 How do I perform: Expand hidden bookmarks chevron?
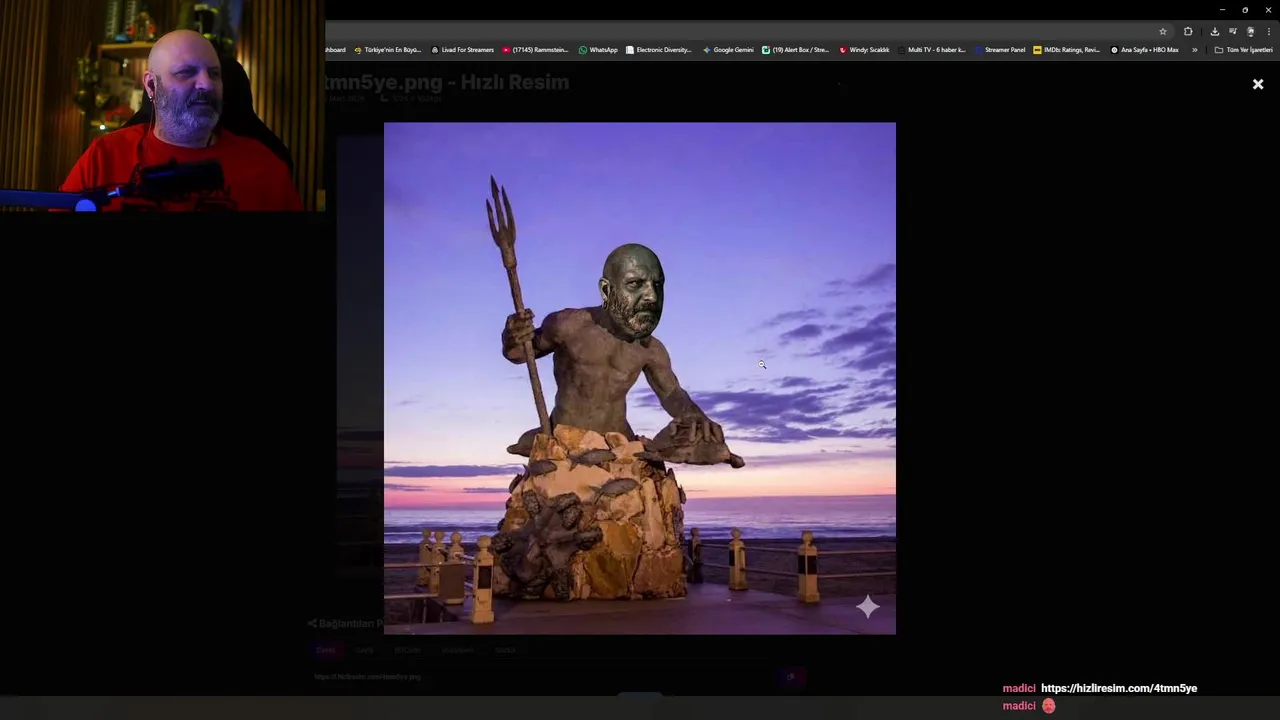1194,50
